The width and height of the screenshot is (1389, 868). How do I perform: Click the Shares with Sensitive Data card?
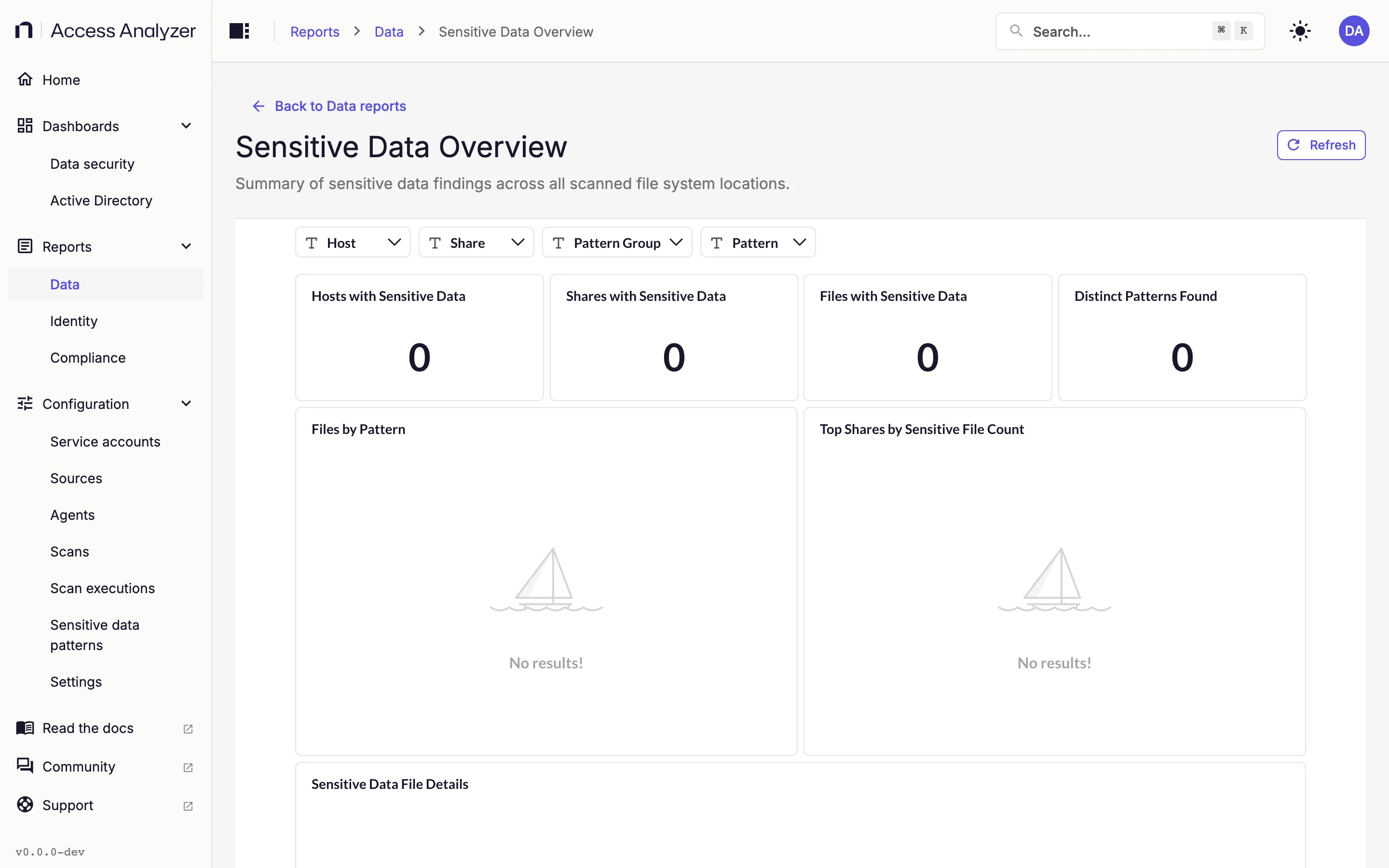[x=674, y=338]
